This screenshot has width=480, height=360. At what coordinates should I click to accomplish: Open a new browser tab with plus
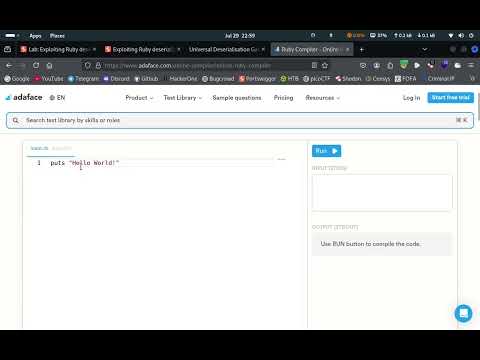362,50
